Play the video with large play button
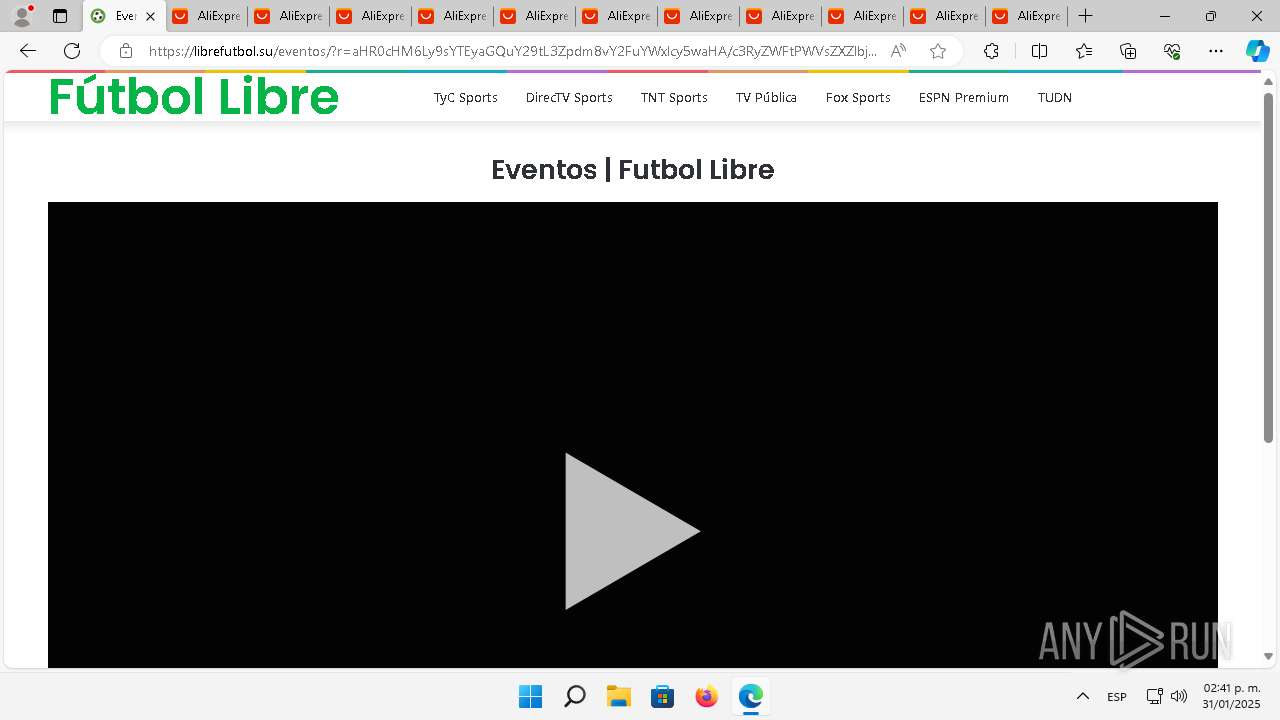The width and height of the screenshot is (1280, 720). point(632,531)
